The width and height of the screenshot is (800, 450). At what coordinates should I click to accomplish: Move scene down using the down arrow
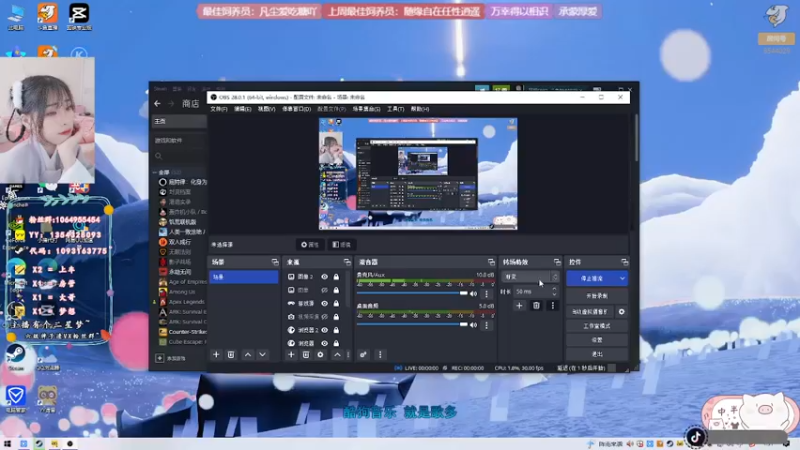pos(262,355)
